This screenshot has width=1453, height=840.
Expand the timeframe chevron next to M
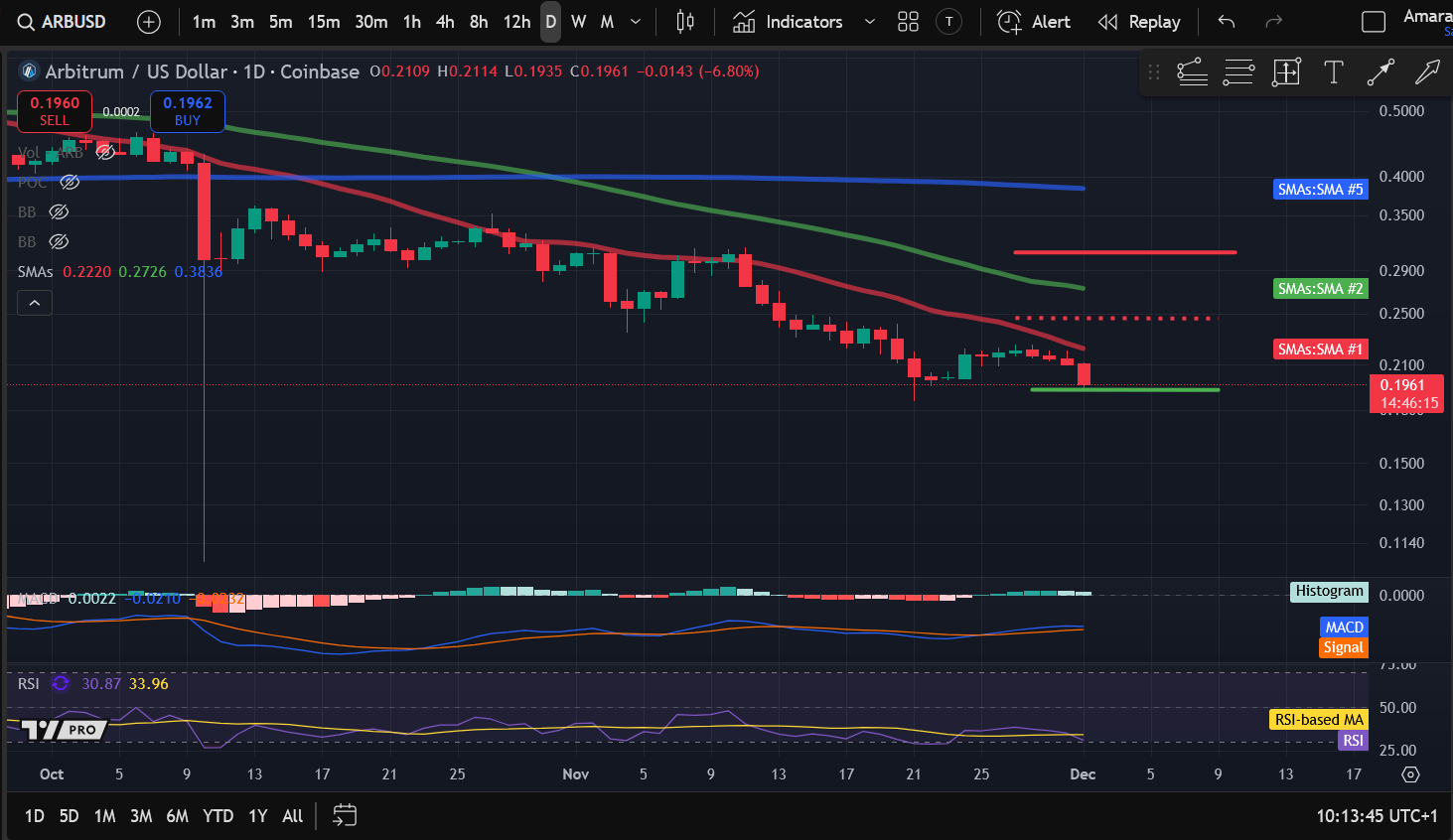click(635, 21)
